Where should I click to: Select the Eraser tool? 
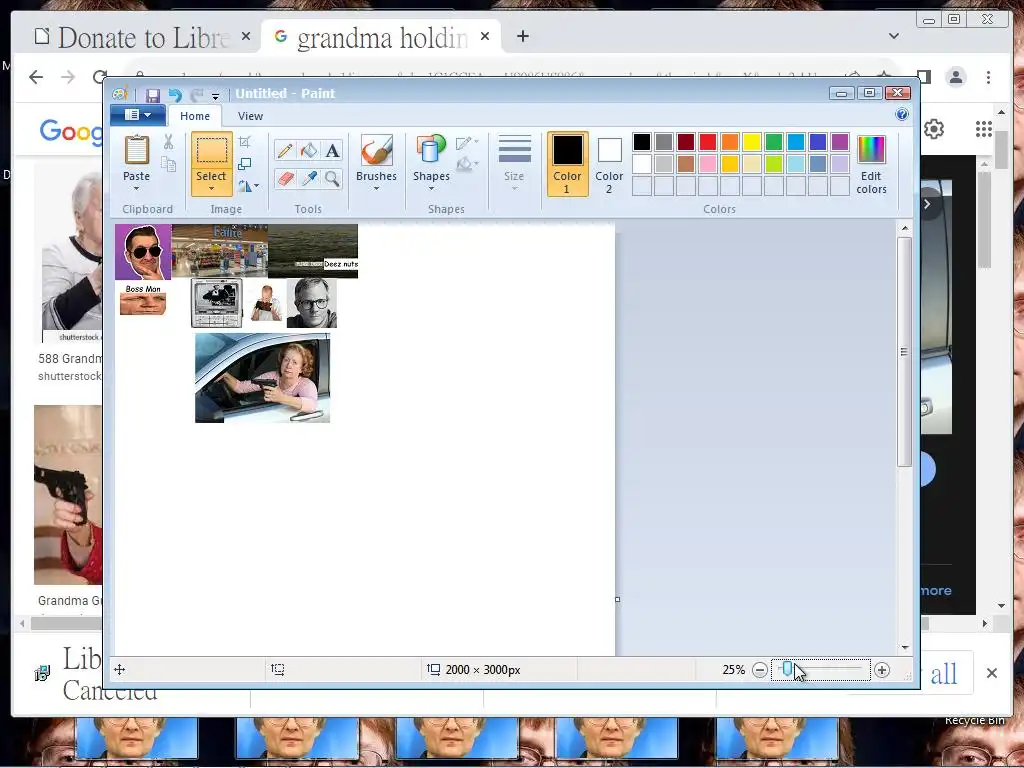click(x=285, y=178)
